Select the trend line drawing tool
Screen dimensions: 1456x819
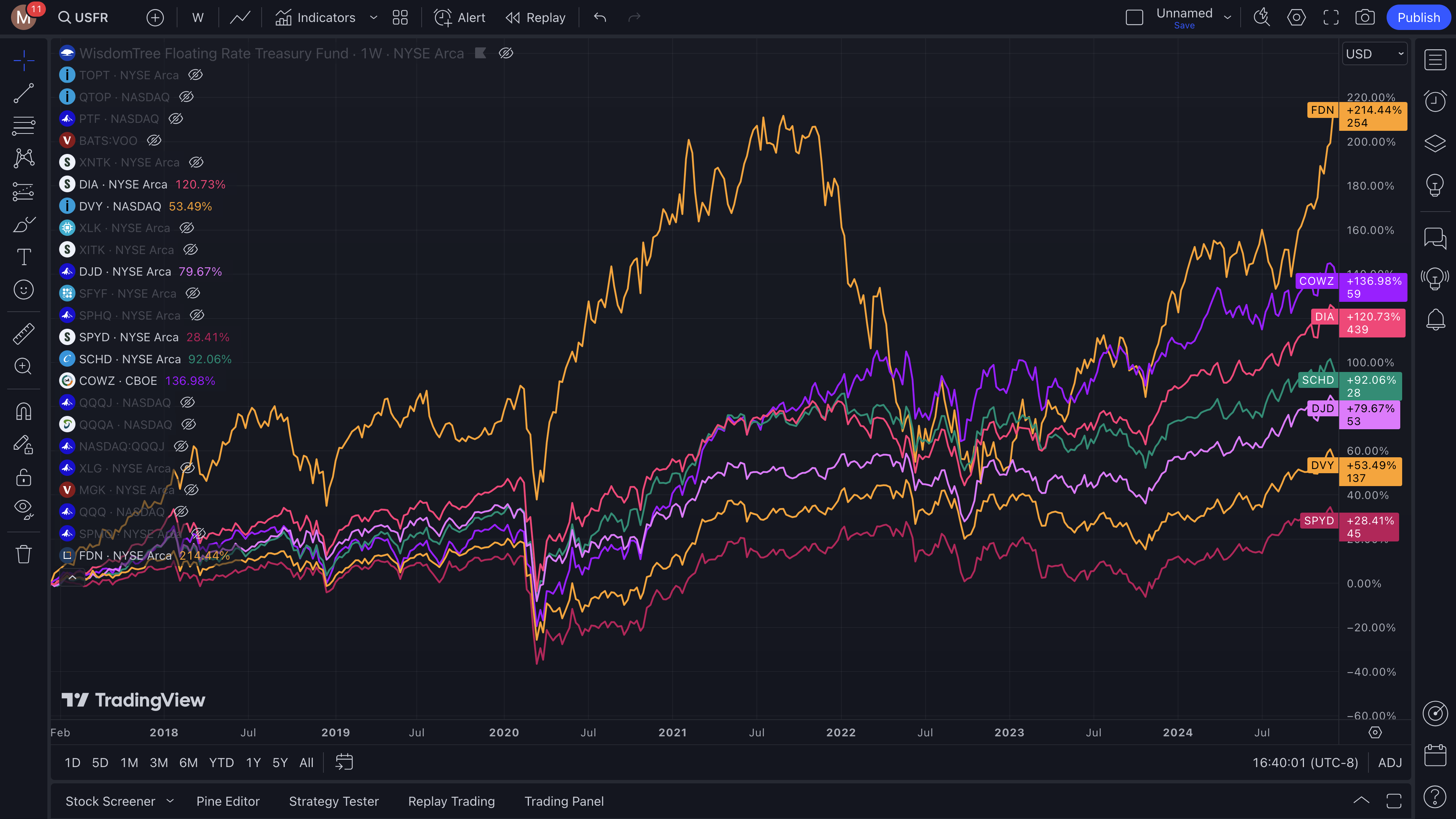tap(24, 93)
